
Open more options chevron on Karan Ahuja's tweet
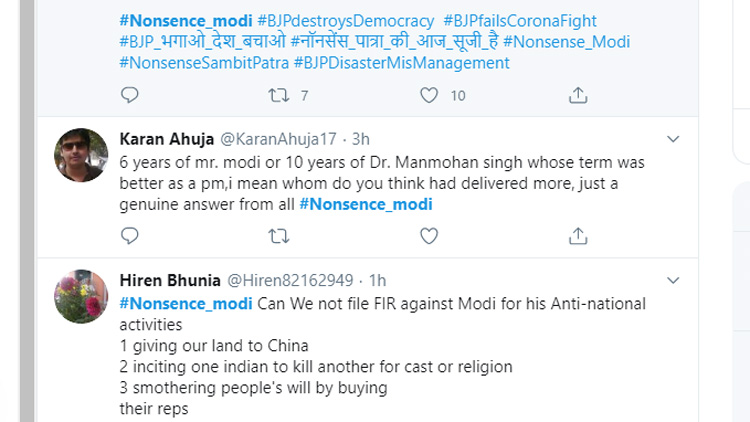(673, 138)
